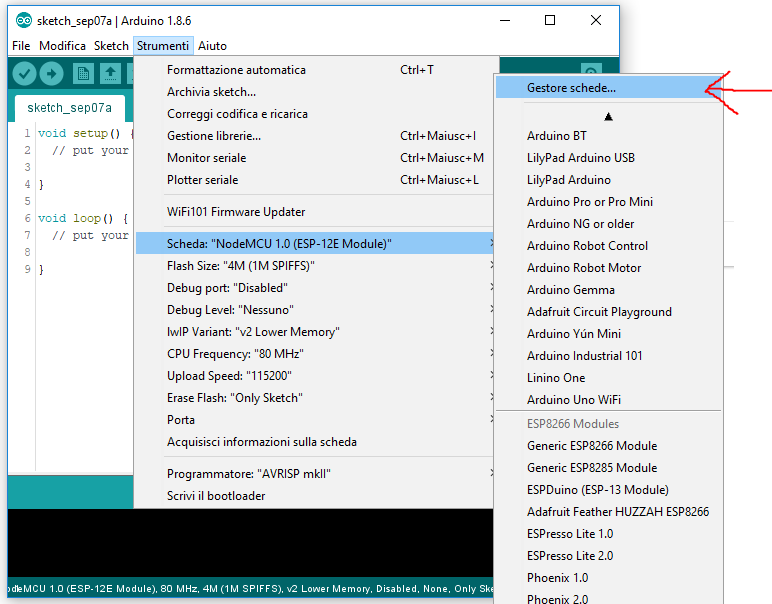This screenshot has width=772, height=604.
Task: Expand Debug port Disabled submenu
Action: 314,288
